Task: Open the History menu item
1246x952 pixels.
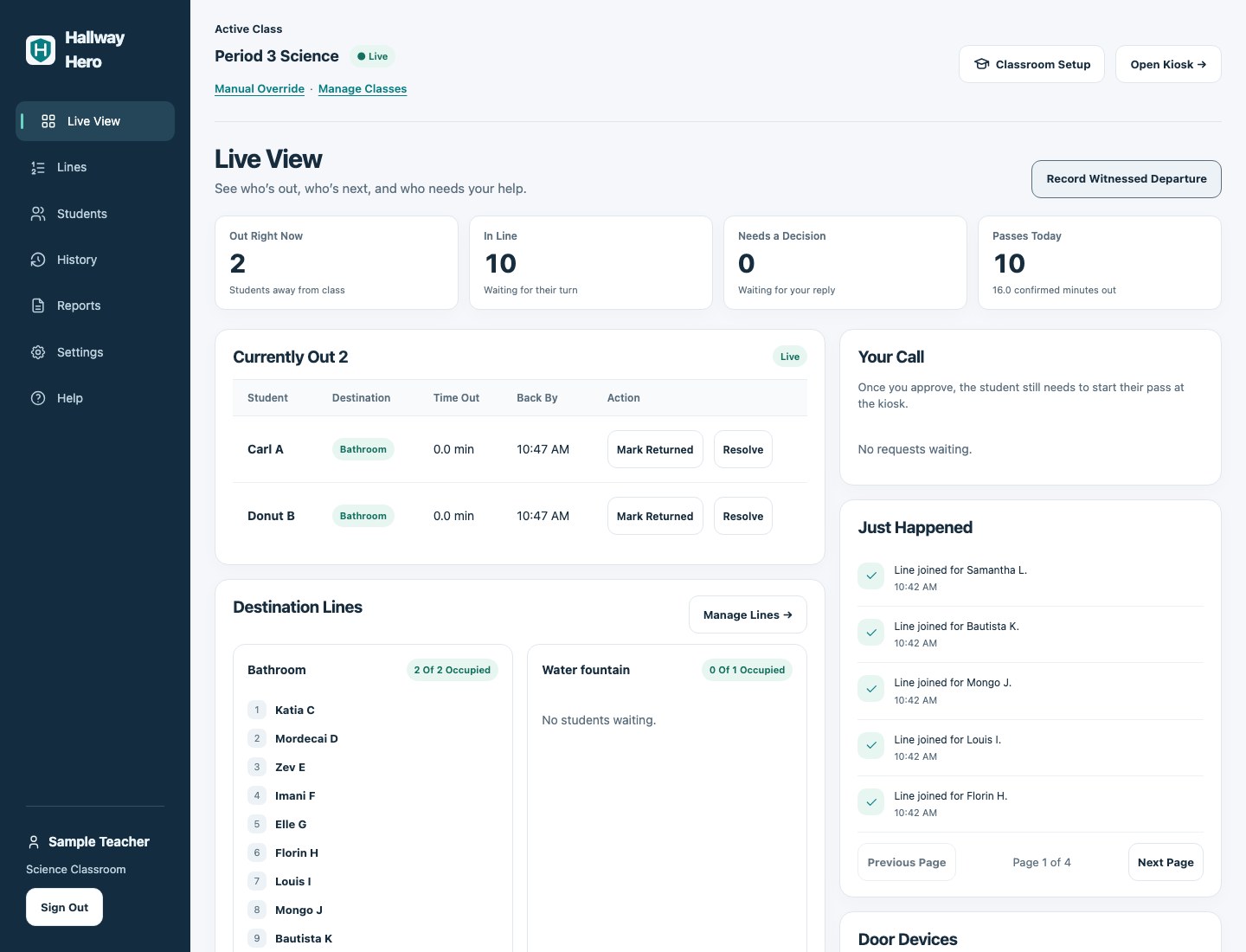Action: tap(95, 260)
